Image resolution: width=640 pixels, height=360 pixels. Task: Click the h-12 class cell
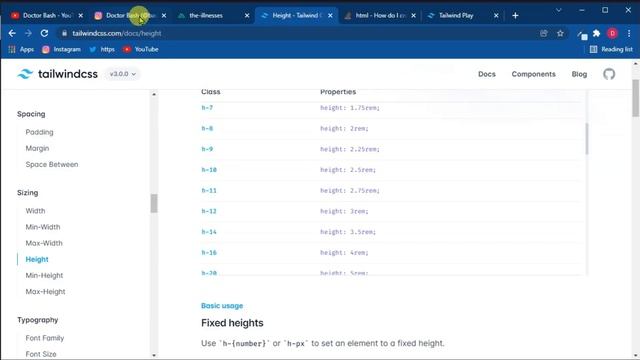click(209, 211)
